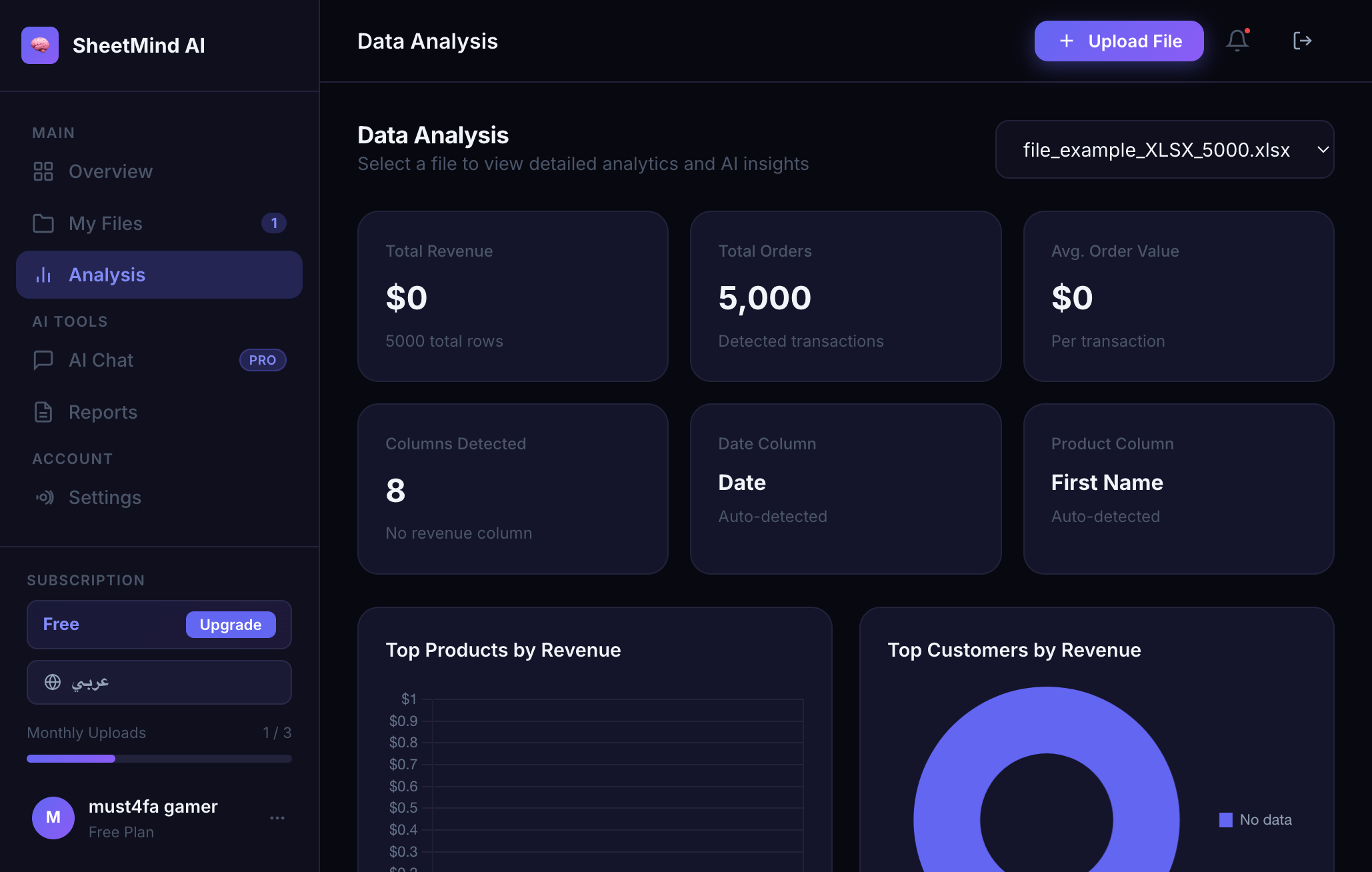Click the "5,000" orders value
This screenshot has height=872, width=1372.
click(765, 297)
